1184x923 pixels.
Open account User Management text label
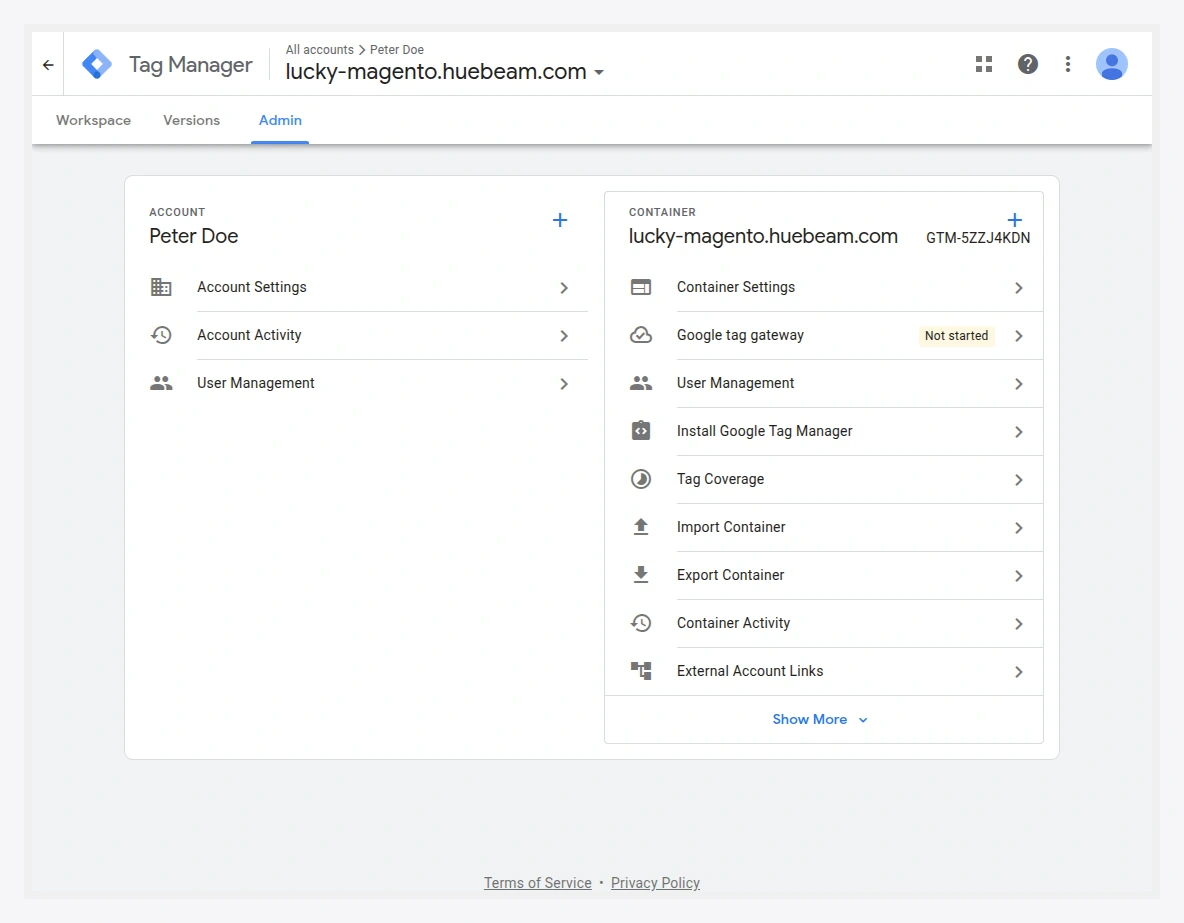coord(256,383)
